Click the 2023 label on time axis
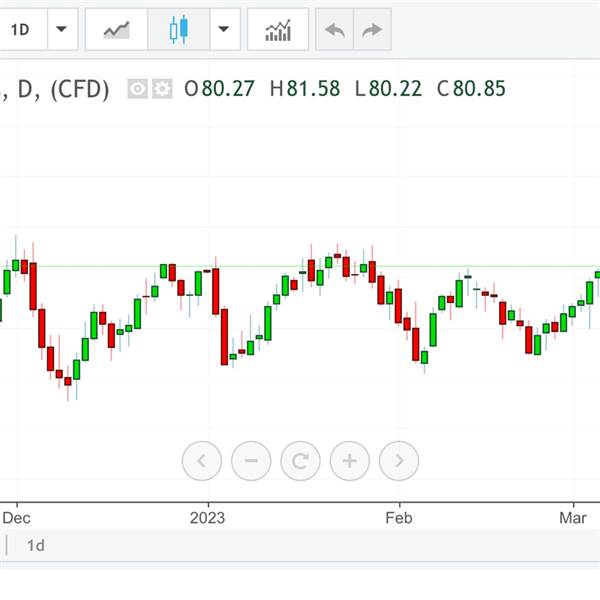Viewport: 600px width, 600px height. (x=207, y=518)
